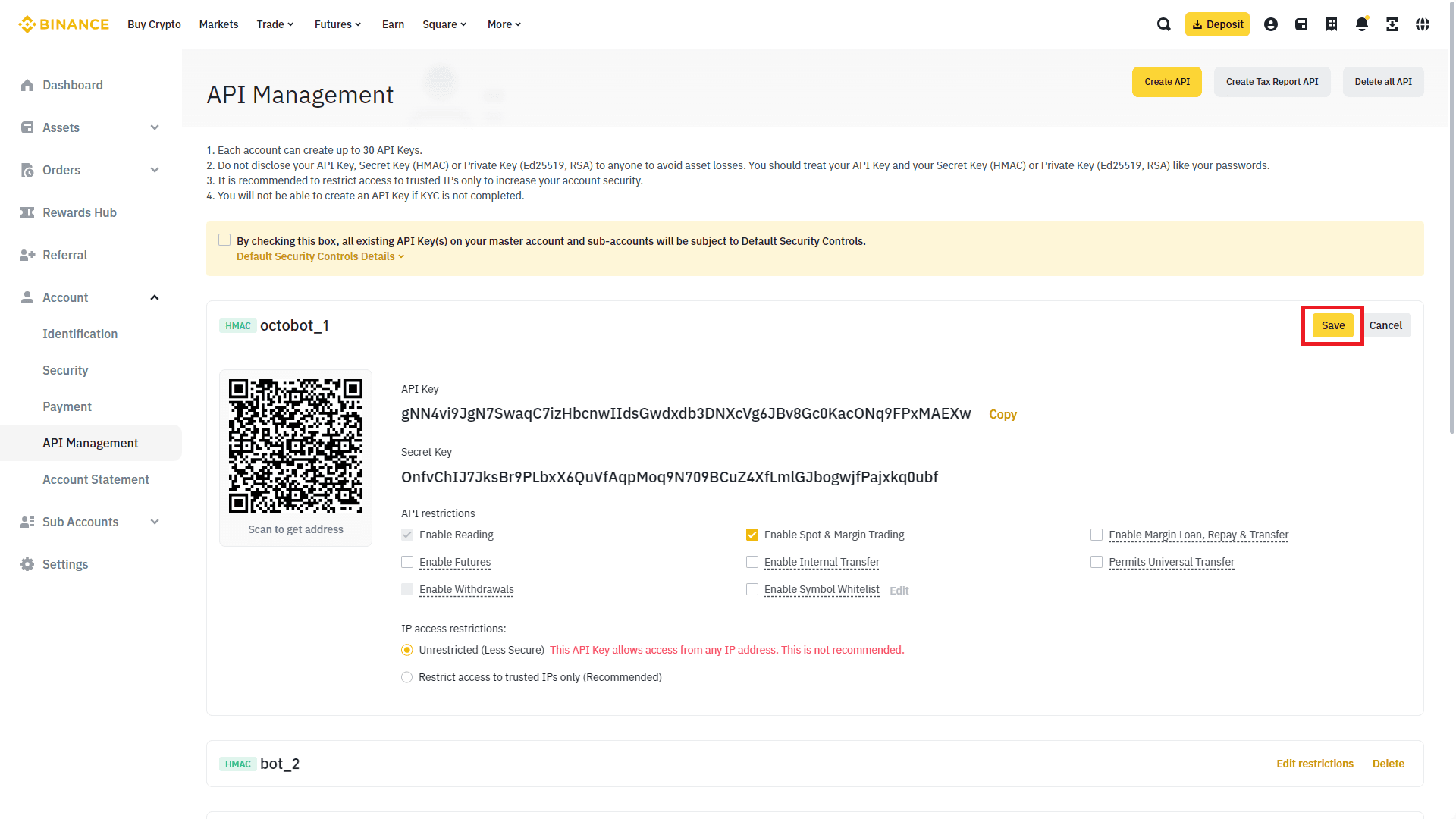Check Permits Universal Transfer checkbox
The height and width of the screenshot is (819, 1456).
click(x=1097, y=562)
